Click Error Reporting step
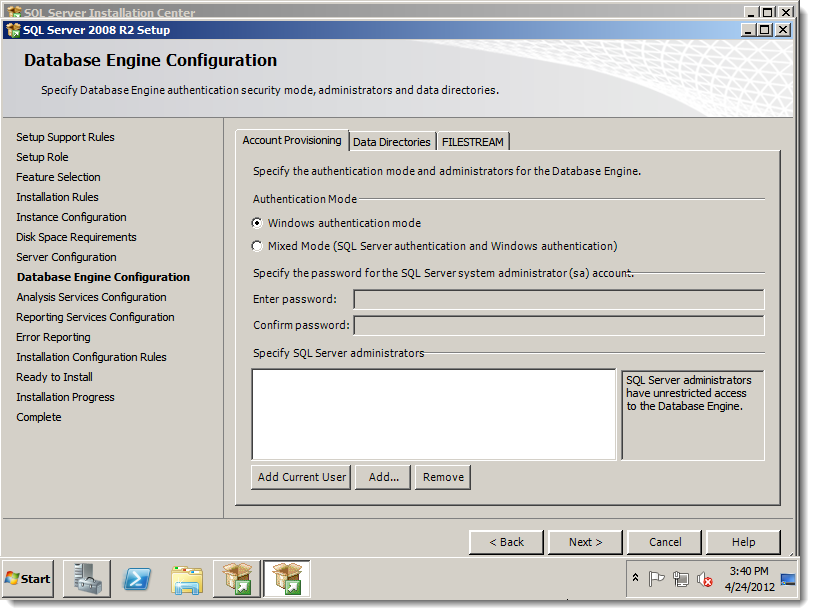The height and width of the screenshot is (615, 815). [x=54, y=337]
